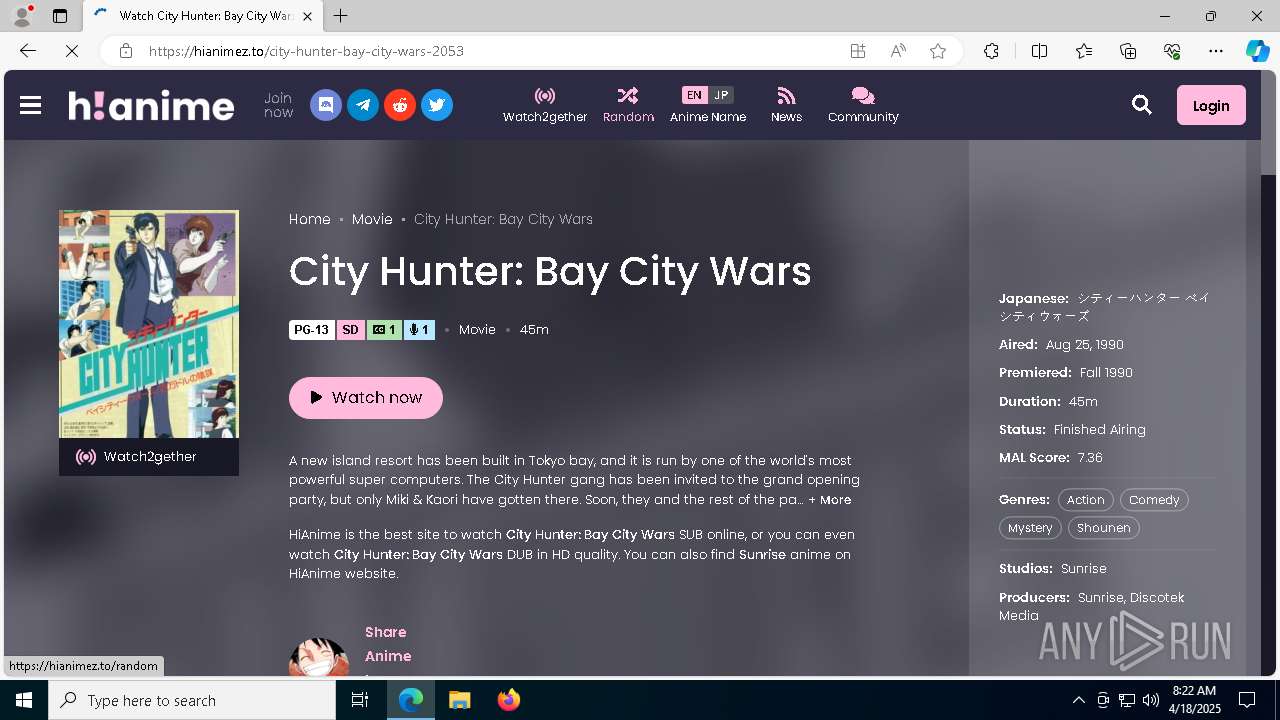Open the clock and calendar flyout
Viewport: 1280px width, 720px height.
click(1194, 700)
